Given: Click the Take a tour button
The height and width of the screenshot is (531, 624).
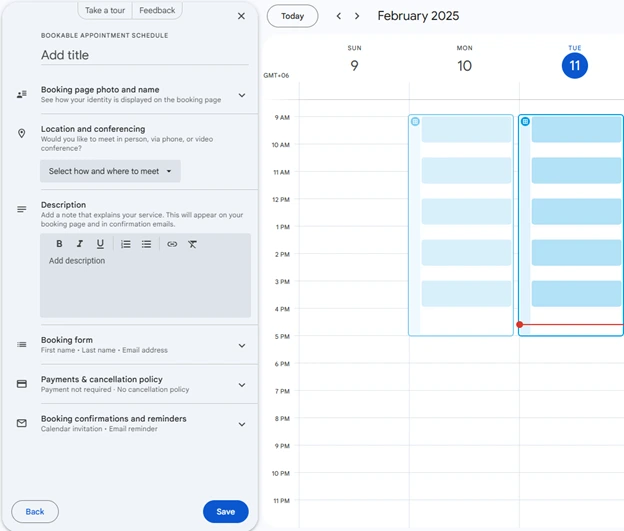Looking at the screenshot, I should (105, 10).
